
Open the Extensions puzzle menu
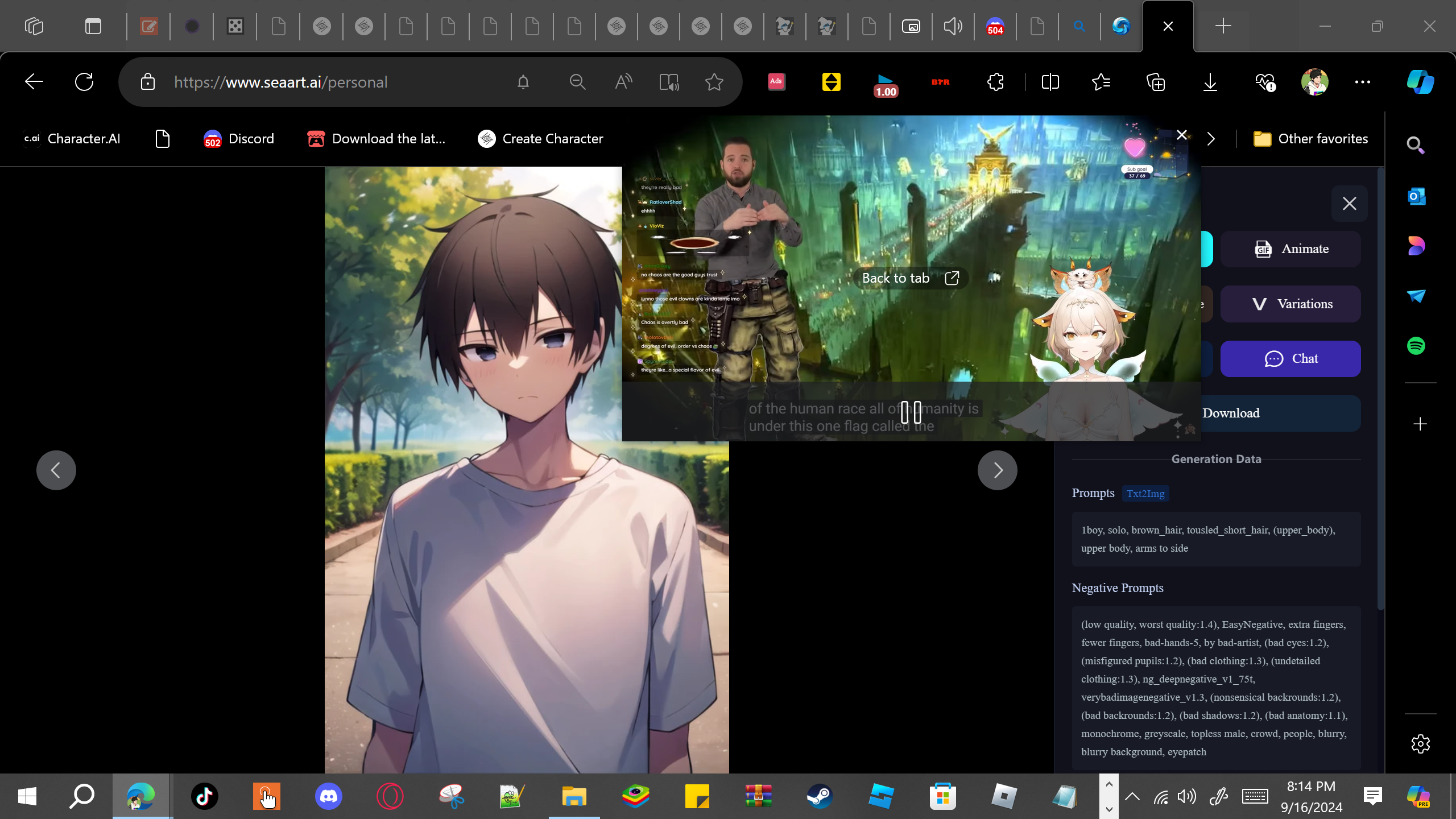coord(995,82)
